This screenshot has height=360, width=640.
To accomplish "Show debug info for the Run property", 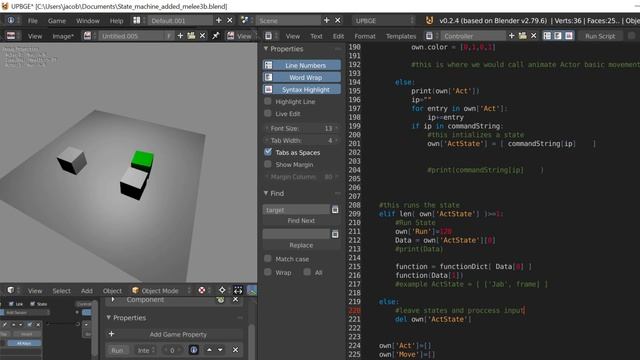I will click(x=193, y=350).
